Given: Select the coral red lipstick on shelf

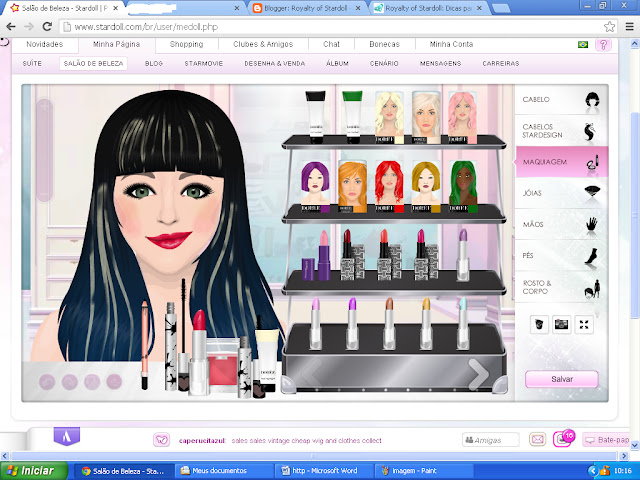Looking at the screenshot, I should point(389,255).
